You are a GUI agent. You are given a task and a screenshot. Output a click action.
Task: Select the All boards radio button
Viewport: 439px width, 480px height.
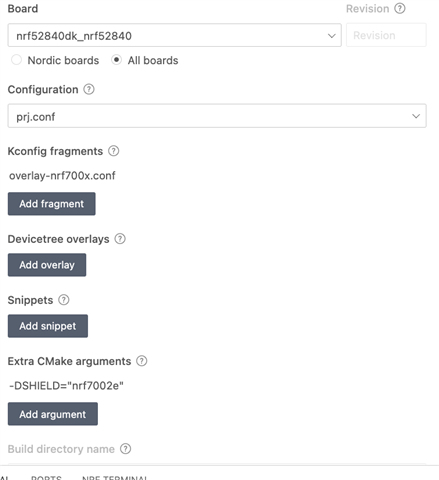[116, 60]
